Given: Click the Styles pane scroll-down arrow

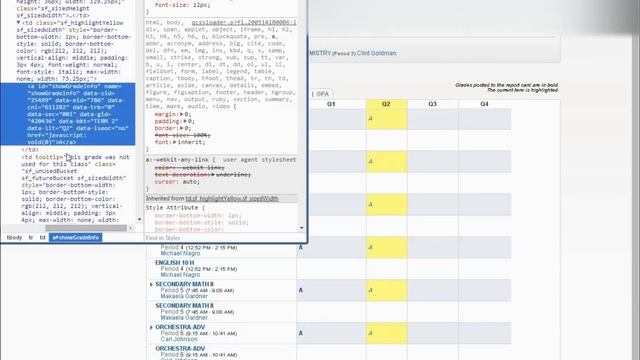Looking at the screenshot, I should pyautogui.click(x=302, y=228).
